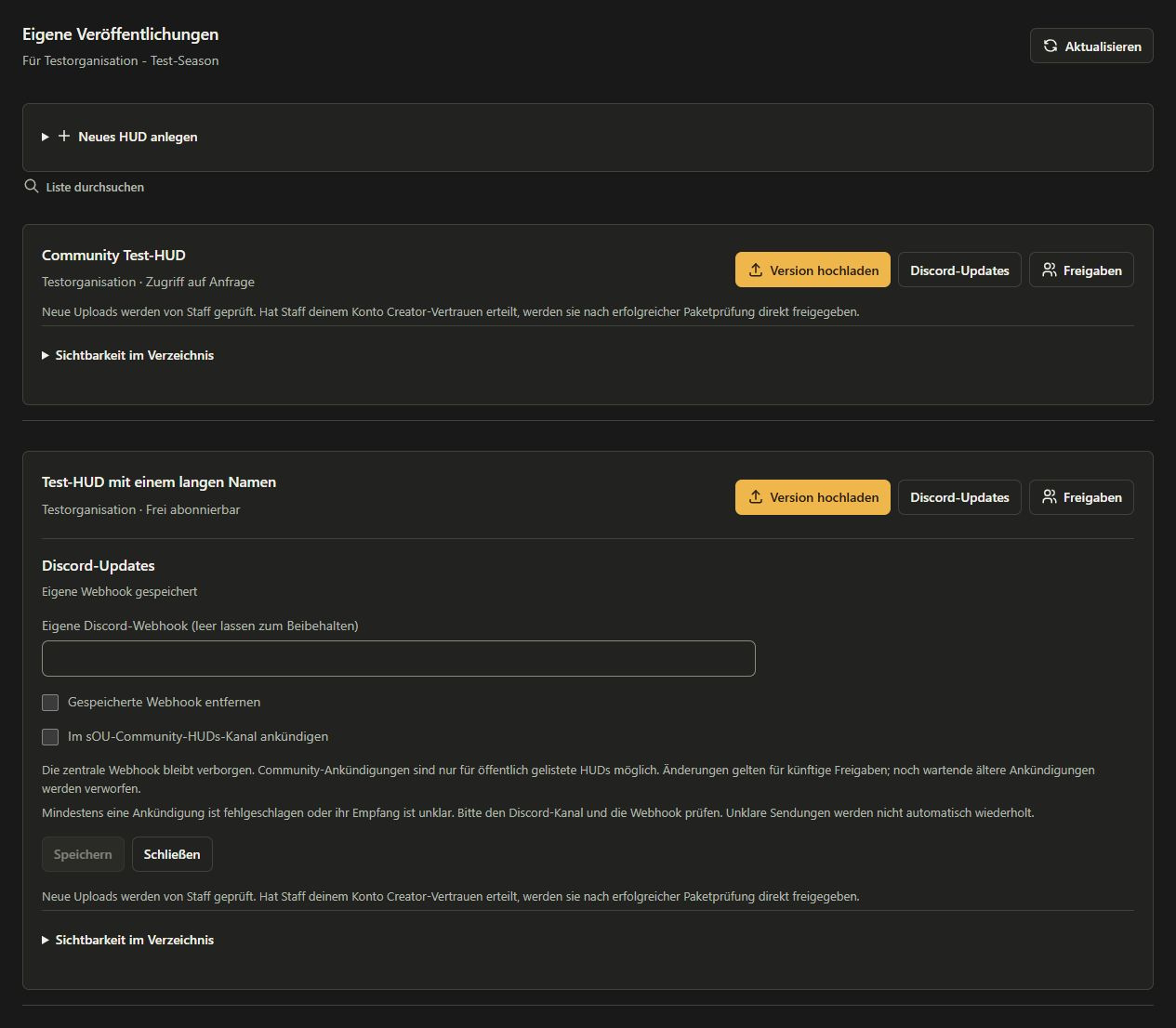Refresh the list with Aktualisieren

pyautogui.click(x=1091, y=46)
